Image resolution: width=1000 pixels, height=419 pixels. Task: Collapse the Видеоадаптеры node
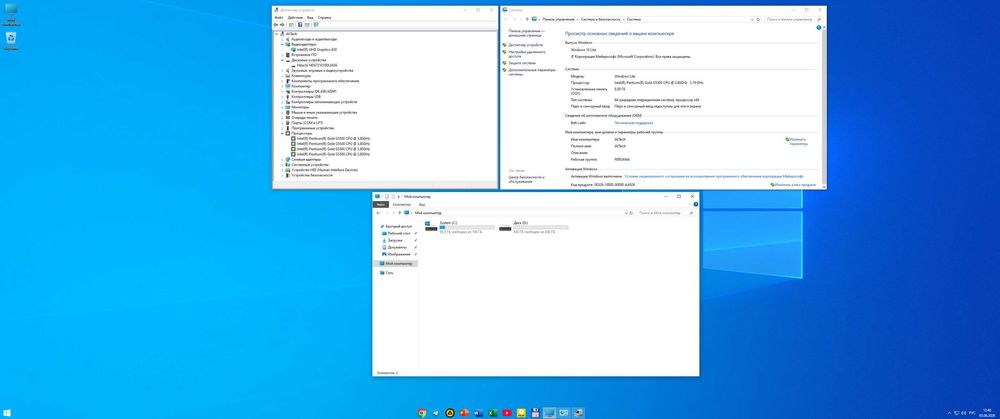[282, 44]
